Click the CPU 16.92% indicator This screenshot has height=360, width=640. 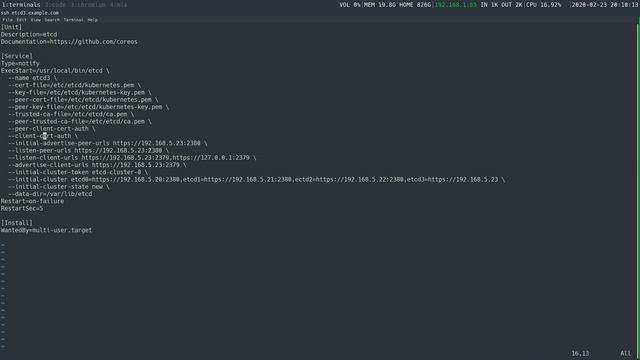coord(543,5)
